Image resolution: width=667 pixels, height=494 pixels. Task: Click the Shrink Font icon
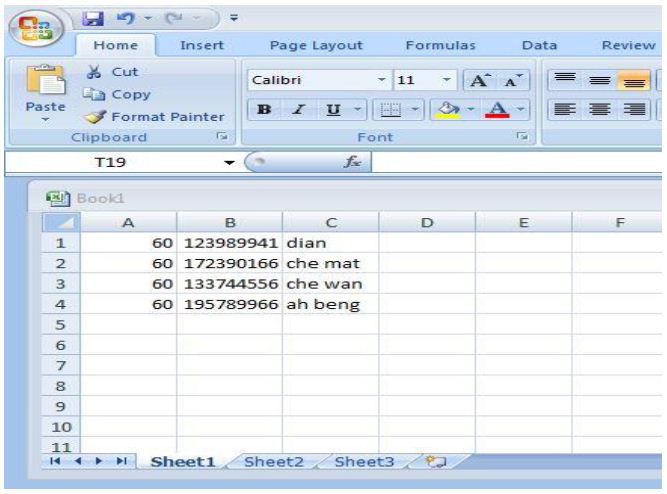pyautogui.click(x=513, y=80)
